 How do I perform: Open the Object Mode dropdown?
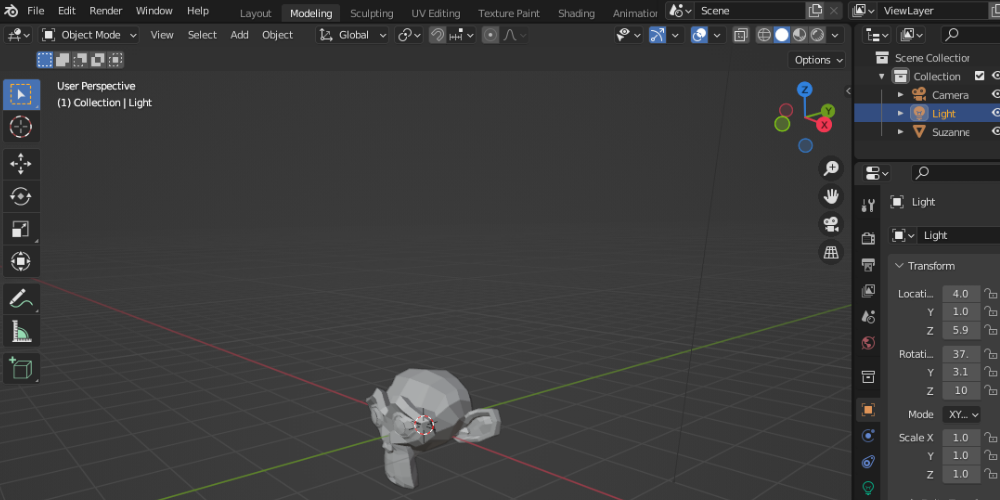point(89,35)
